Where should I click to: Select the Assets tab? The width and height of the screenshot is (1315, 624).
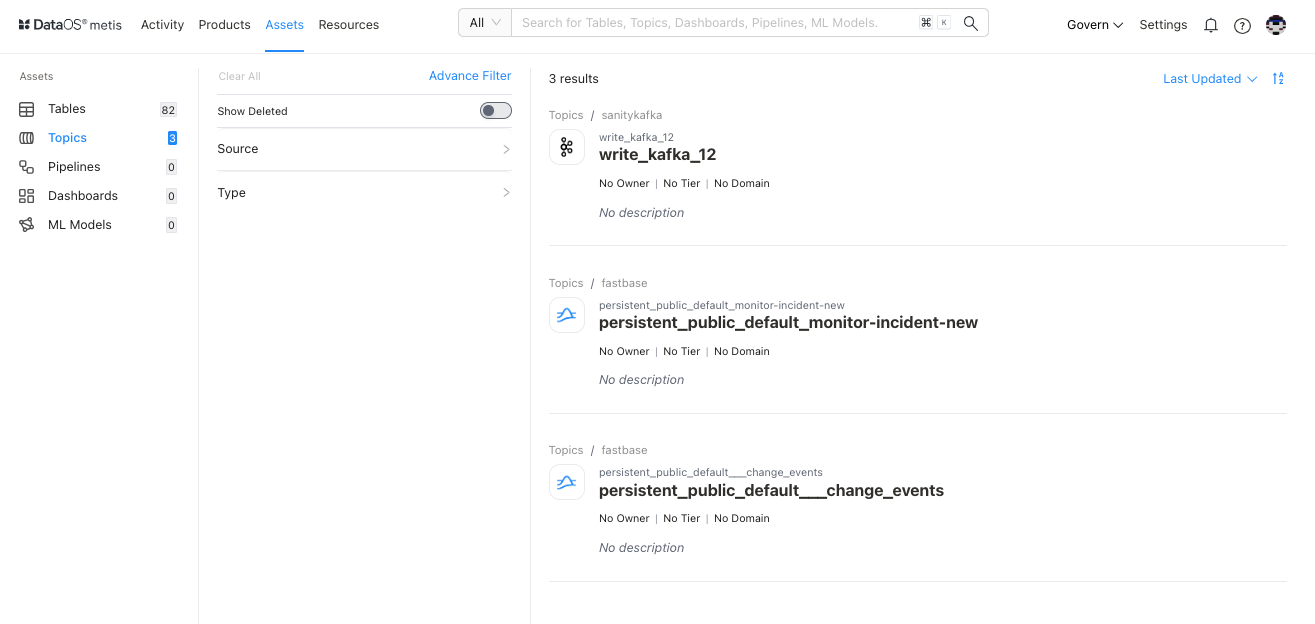[x=285, y=25]
